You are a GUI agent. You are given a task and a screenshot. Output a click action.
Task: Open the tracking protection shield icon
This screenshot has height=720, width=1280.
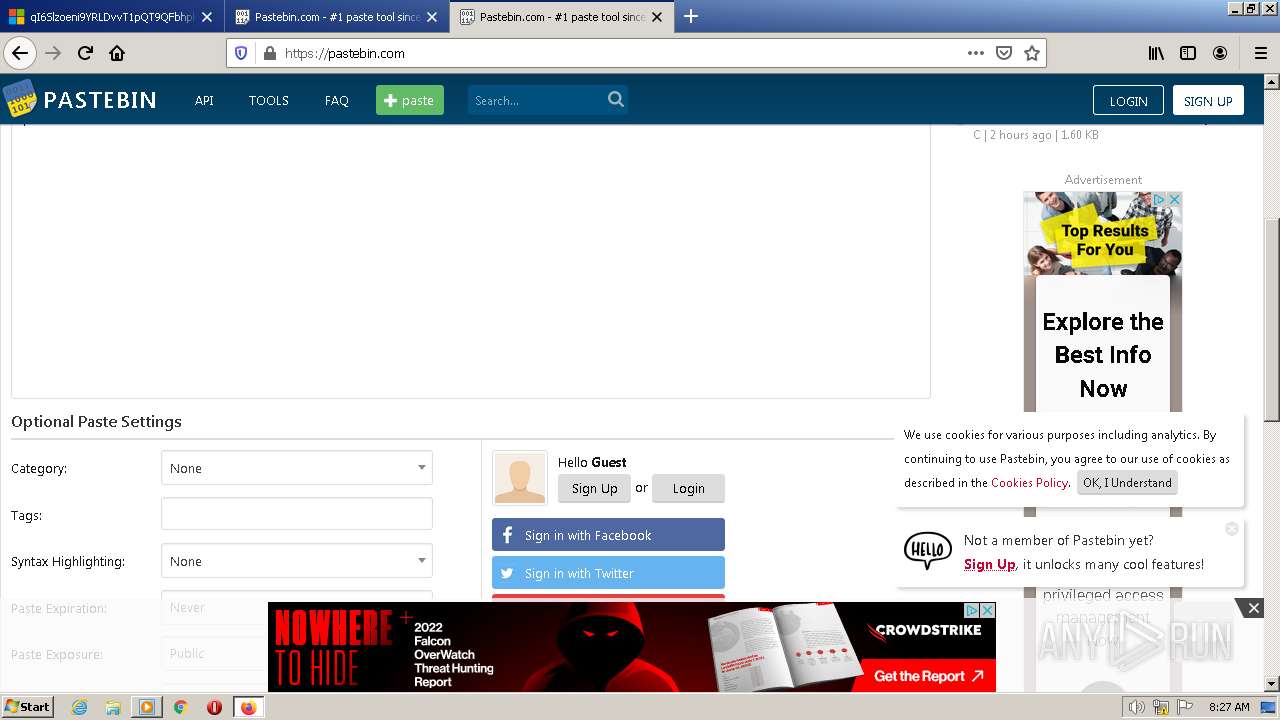241,53
